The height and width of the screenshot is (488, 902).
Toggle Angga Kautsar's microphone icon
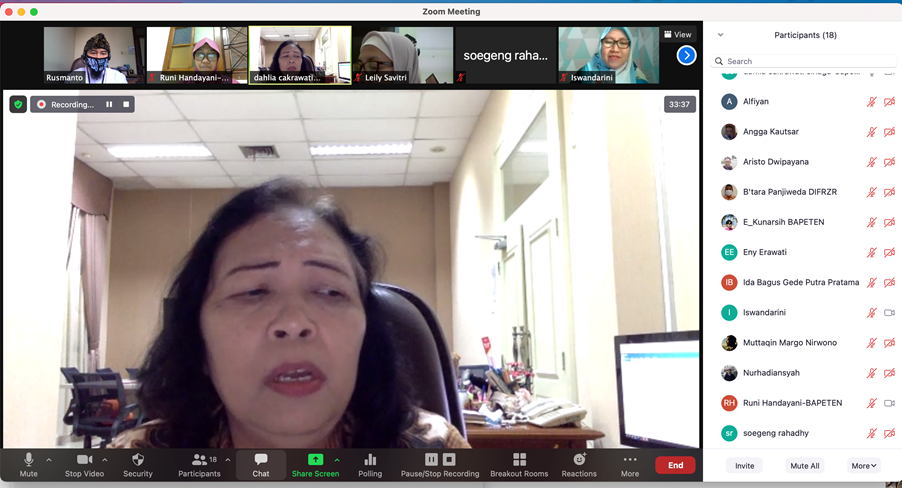pos(872,132)
